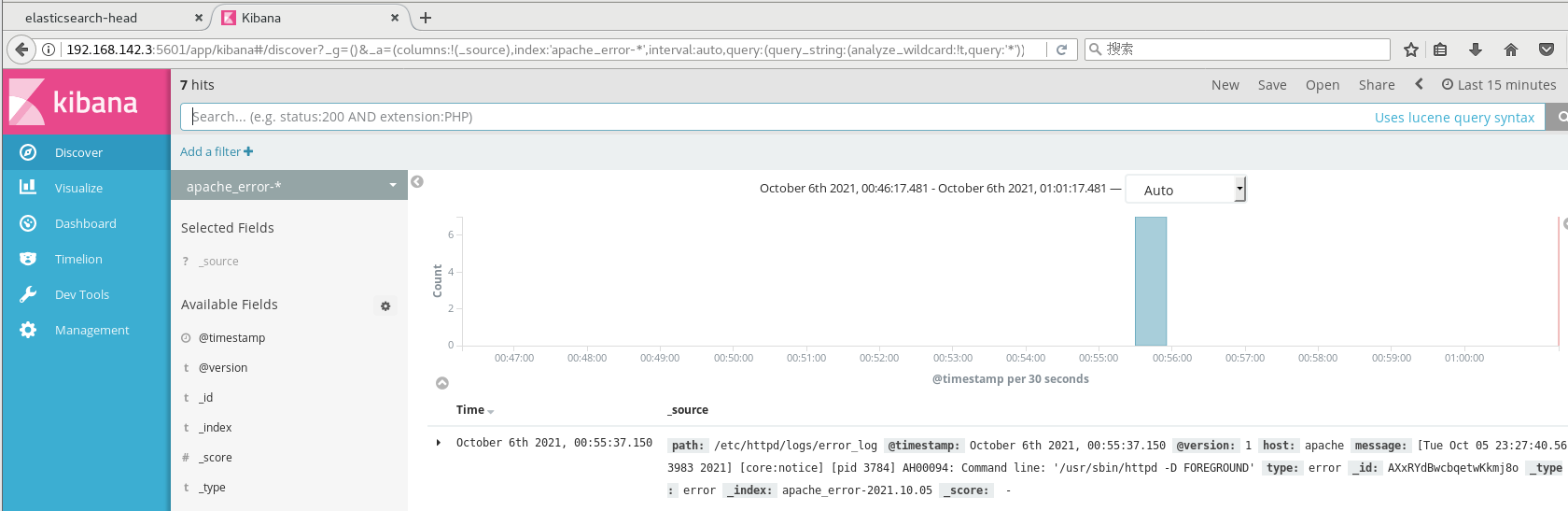
Task: Expand the October 6th document row
Action: (439, 443)
